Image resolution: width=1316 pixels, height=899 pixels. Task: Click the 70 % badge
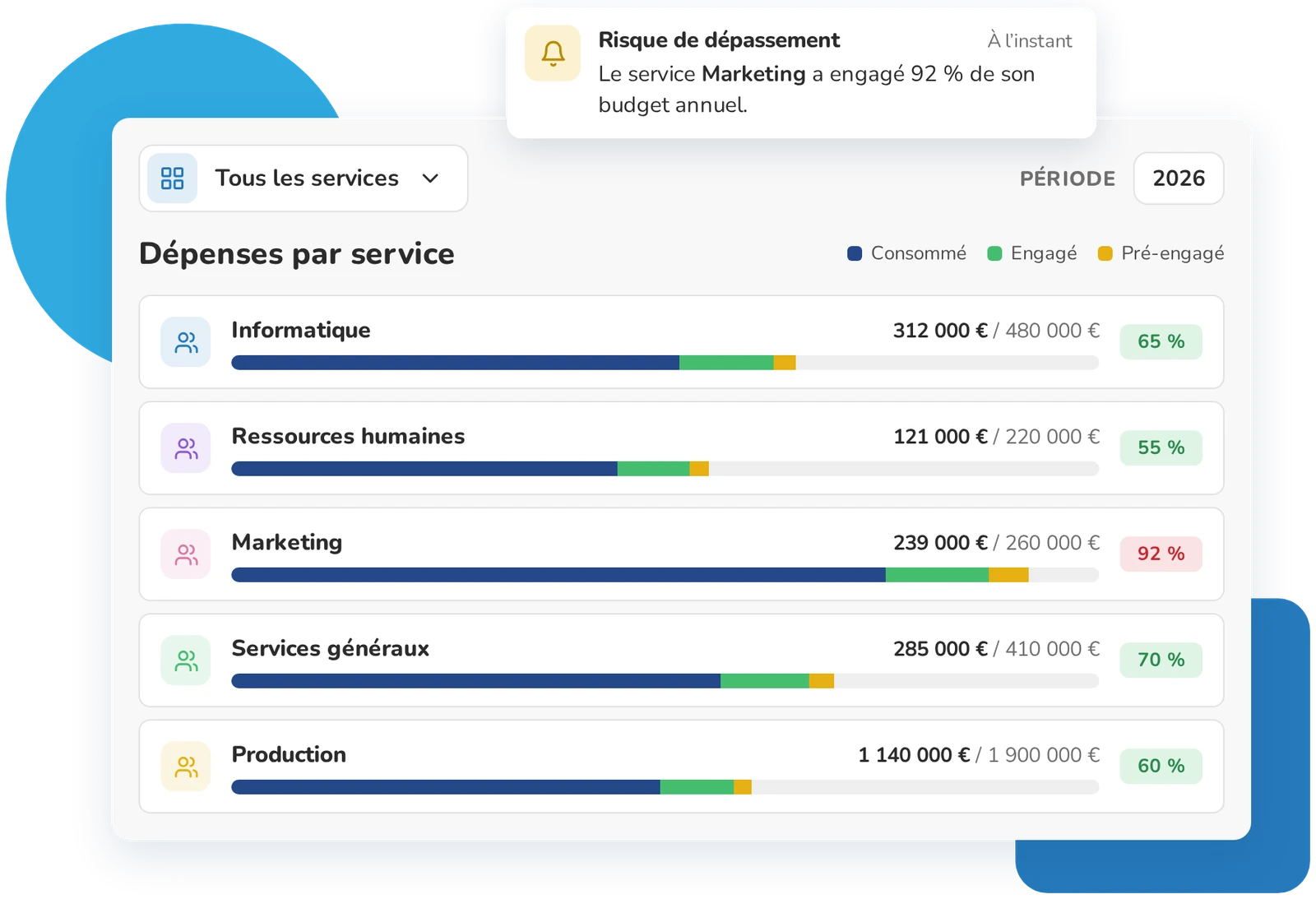[x=1161, y=660]
